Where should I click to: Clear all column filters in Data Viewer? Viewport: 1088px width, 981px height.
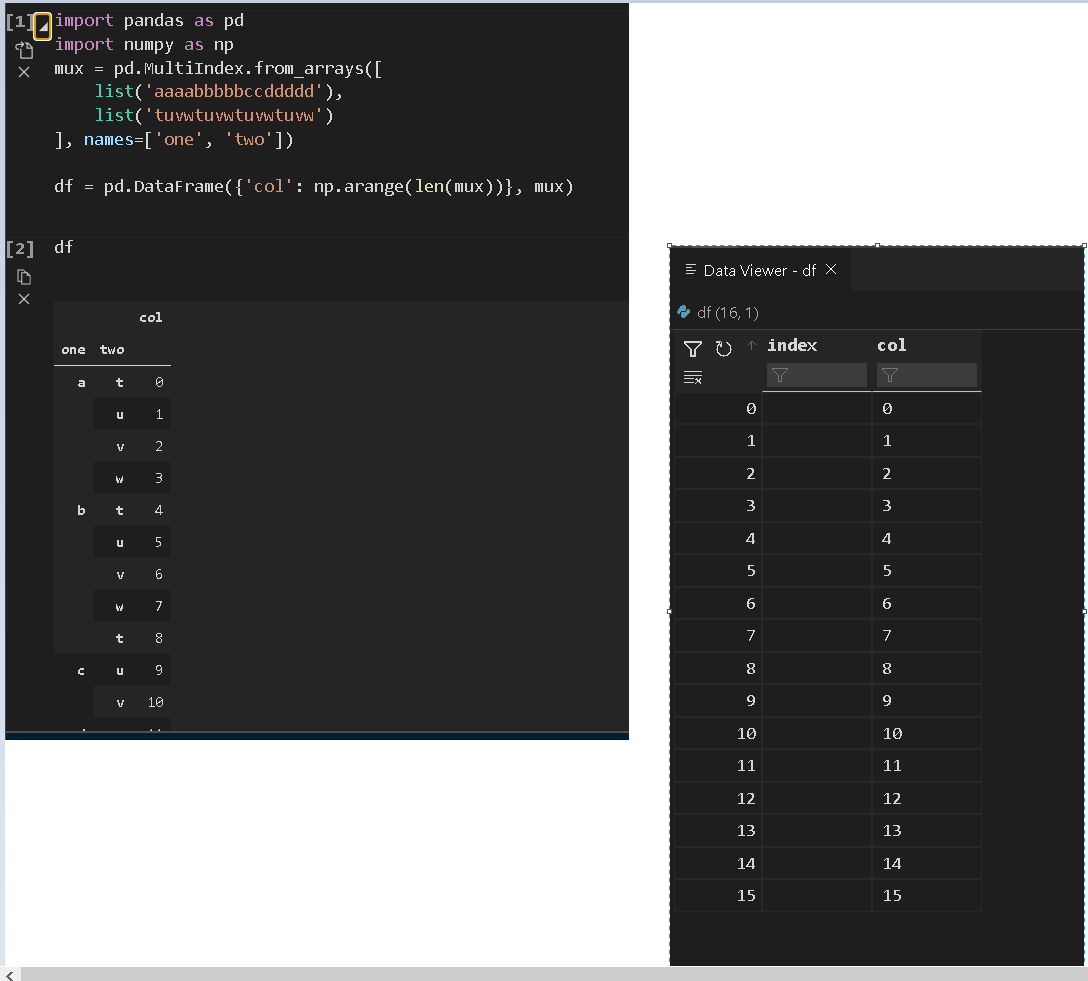click(x=692, y=375)
